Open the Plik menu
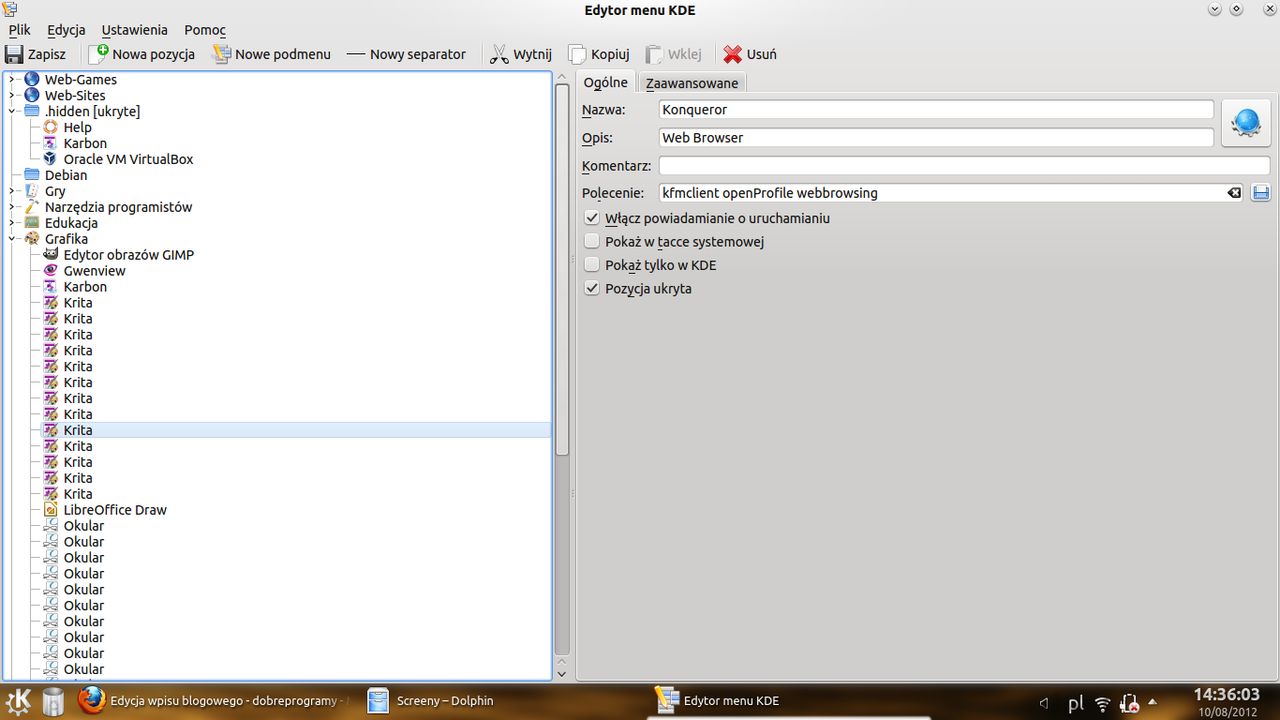The height and width of the screenshot is (720, 1280). pos(19,30)
